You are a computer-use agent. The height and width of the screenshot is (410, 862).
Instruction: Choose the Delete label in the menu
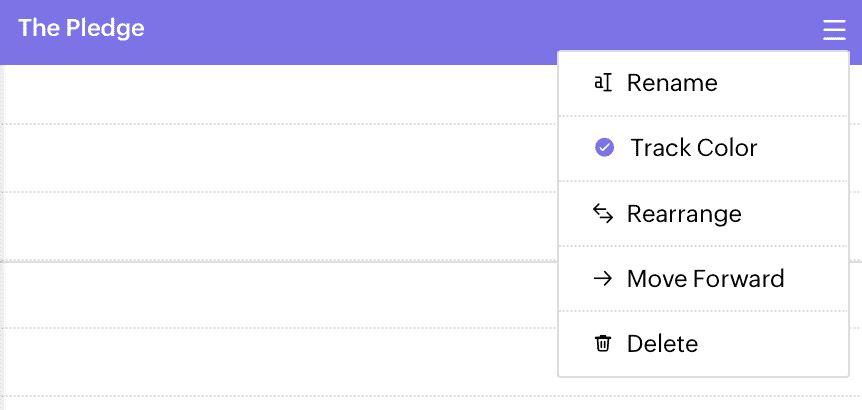[662, 344]
